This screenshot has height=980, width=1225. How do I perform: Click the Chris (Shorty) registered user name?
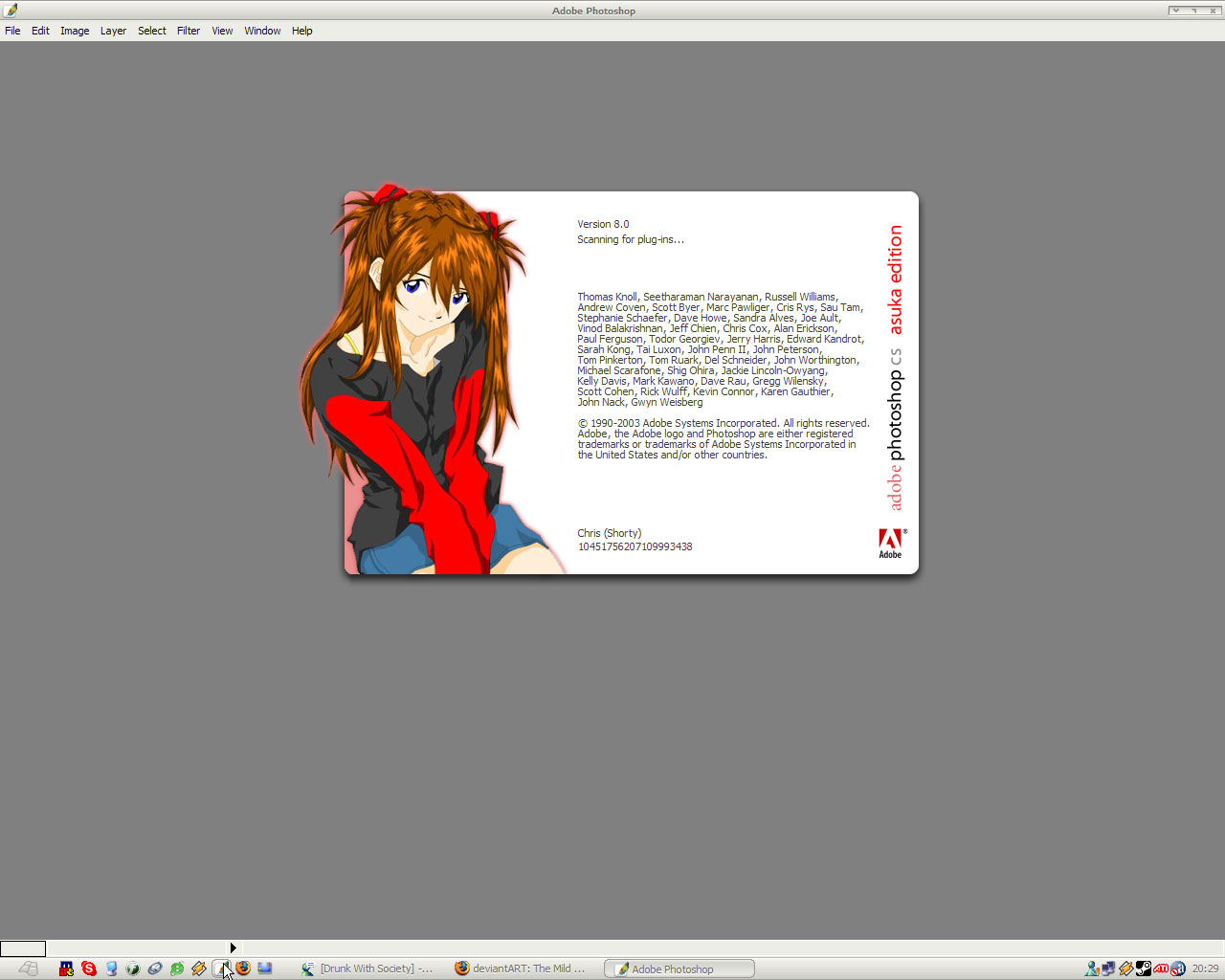pyautogui.click(x=610, y=533)
